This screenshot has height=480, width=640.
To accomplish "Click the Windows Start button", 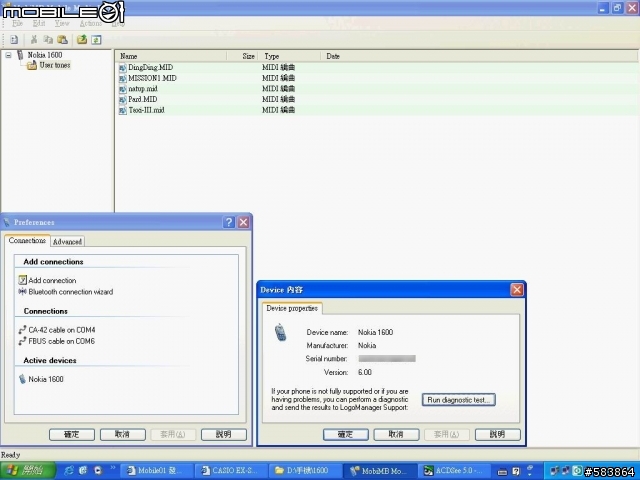I will pos(25,470).
